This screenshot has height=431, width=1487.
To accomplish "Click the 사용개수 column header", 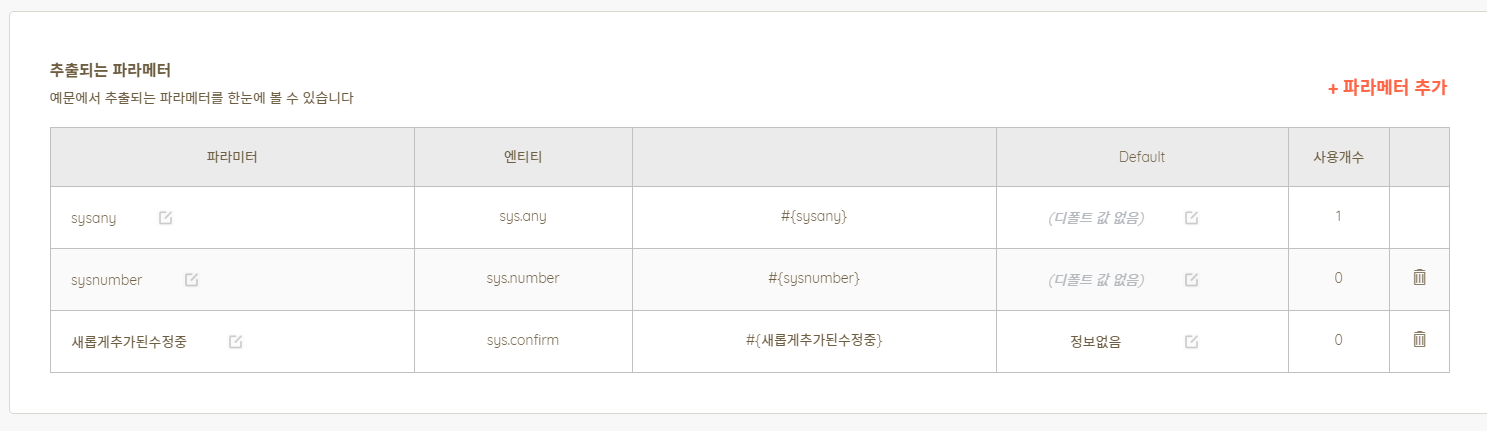I will (x=1339, y=157).
